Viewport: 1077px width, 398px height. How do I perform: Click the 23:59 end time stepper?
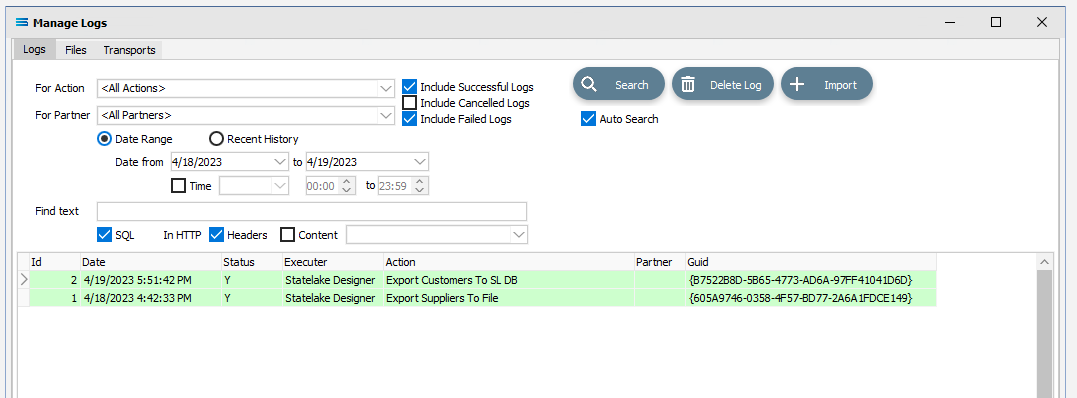click(x=420, y=186)
